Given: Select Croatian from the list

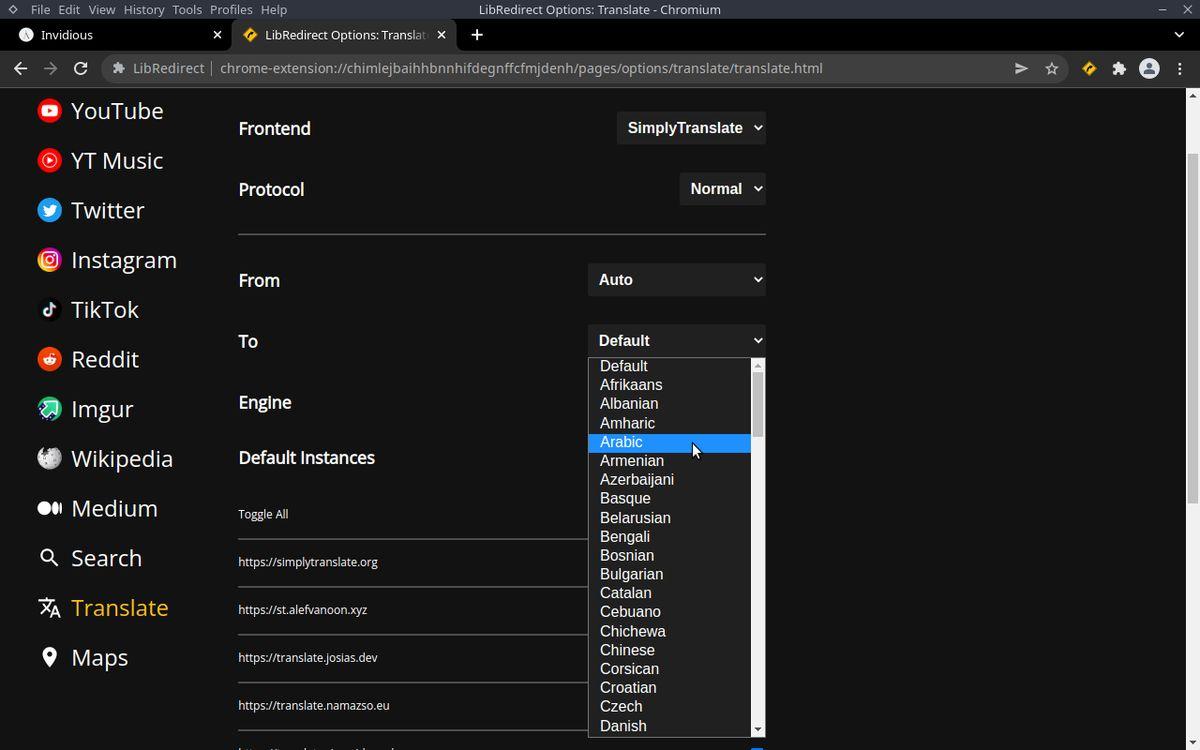Looking at the screenshot, I should pyautogui.click(x=669, y=688).
